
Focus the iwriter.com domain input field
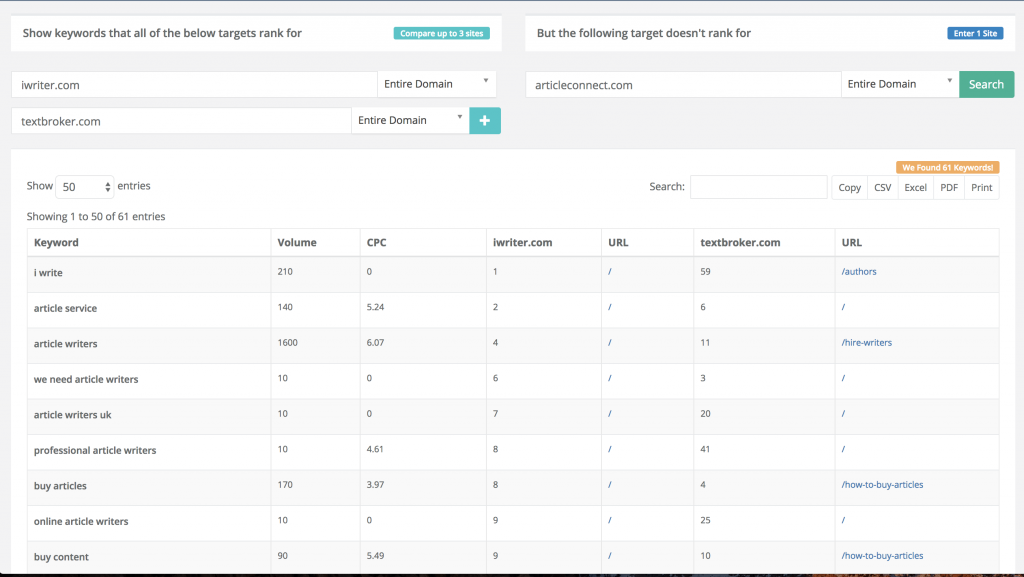point(195,85)
